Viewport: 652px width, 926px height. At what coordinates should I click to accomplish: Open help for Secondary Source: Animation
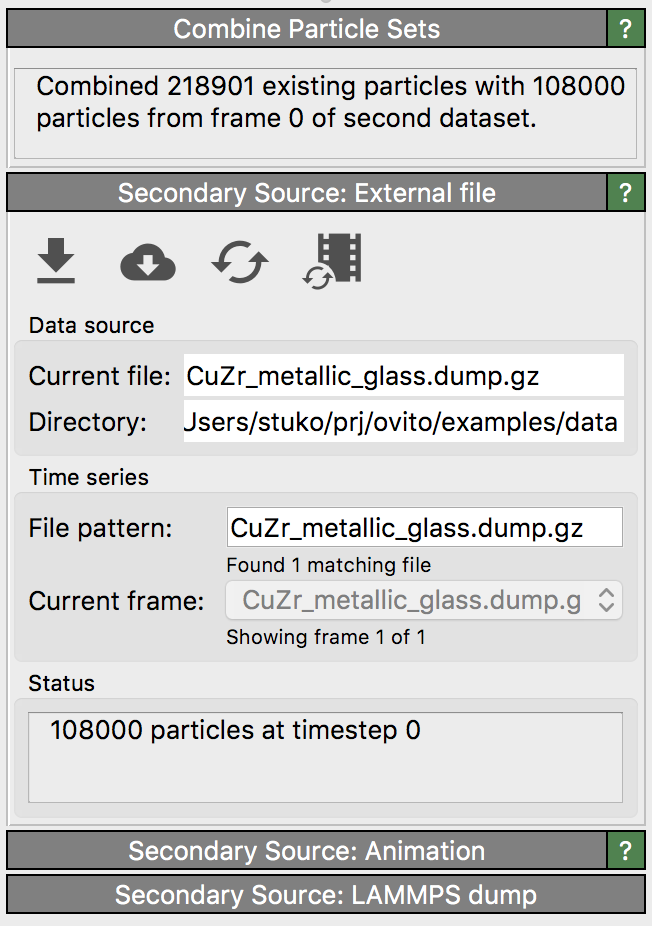coord(626,851)
